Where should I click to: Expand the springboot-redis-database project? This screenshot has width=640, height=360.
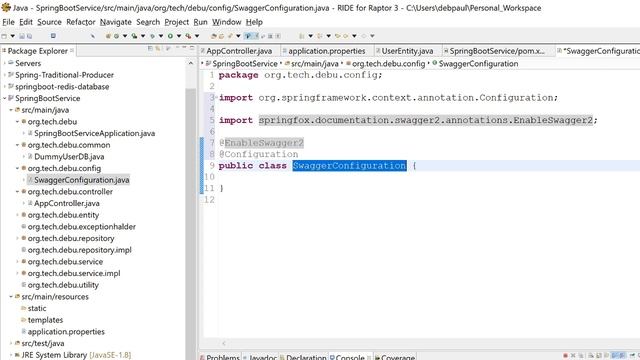(x=4, y=87)
